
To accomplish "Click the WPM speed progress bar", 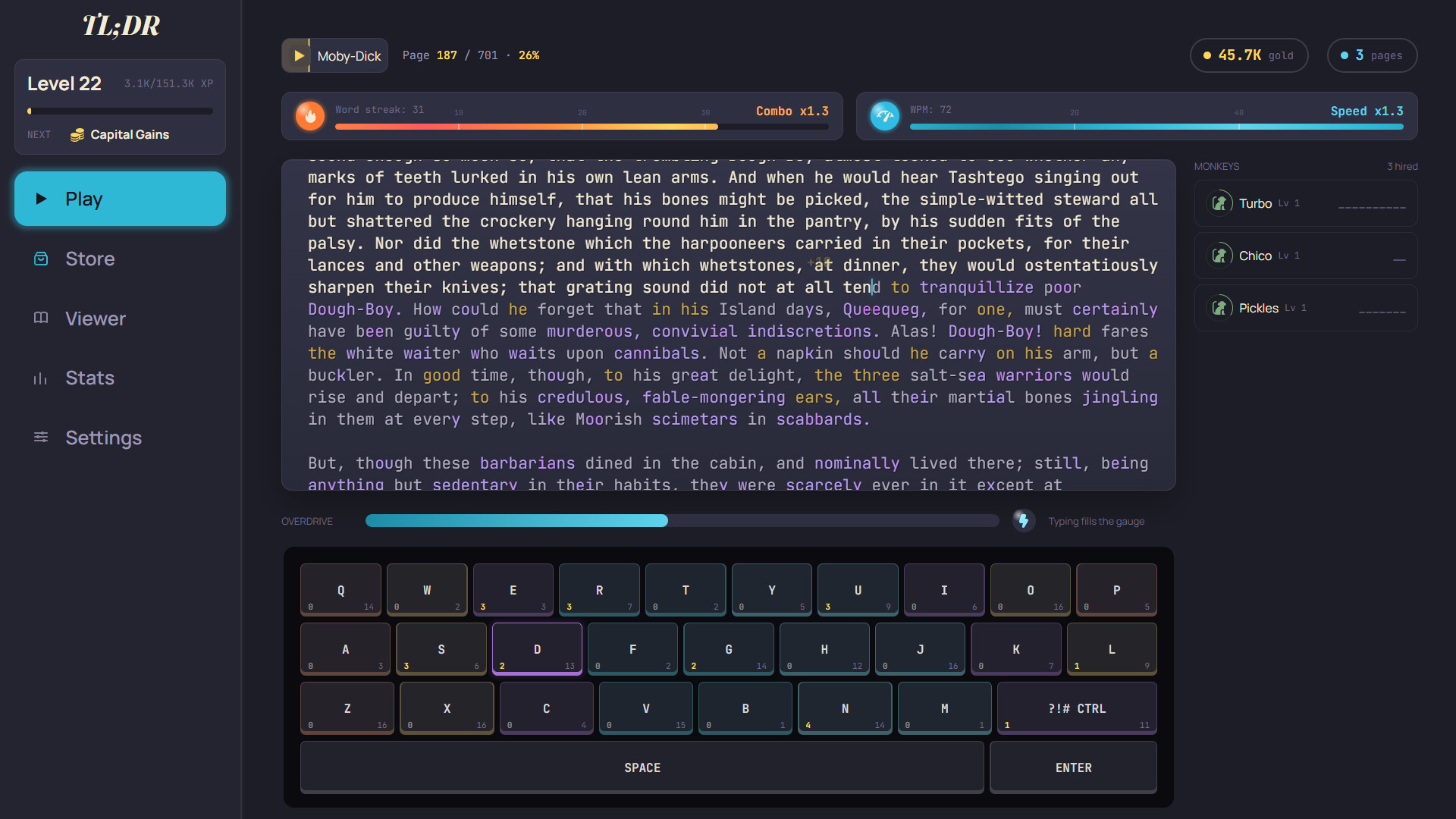I will click(x=1156, y=127).
